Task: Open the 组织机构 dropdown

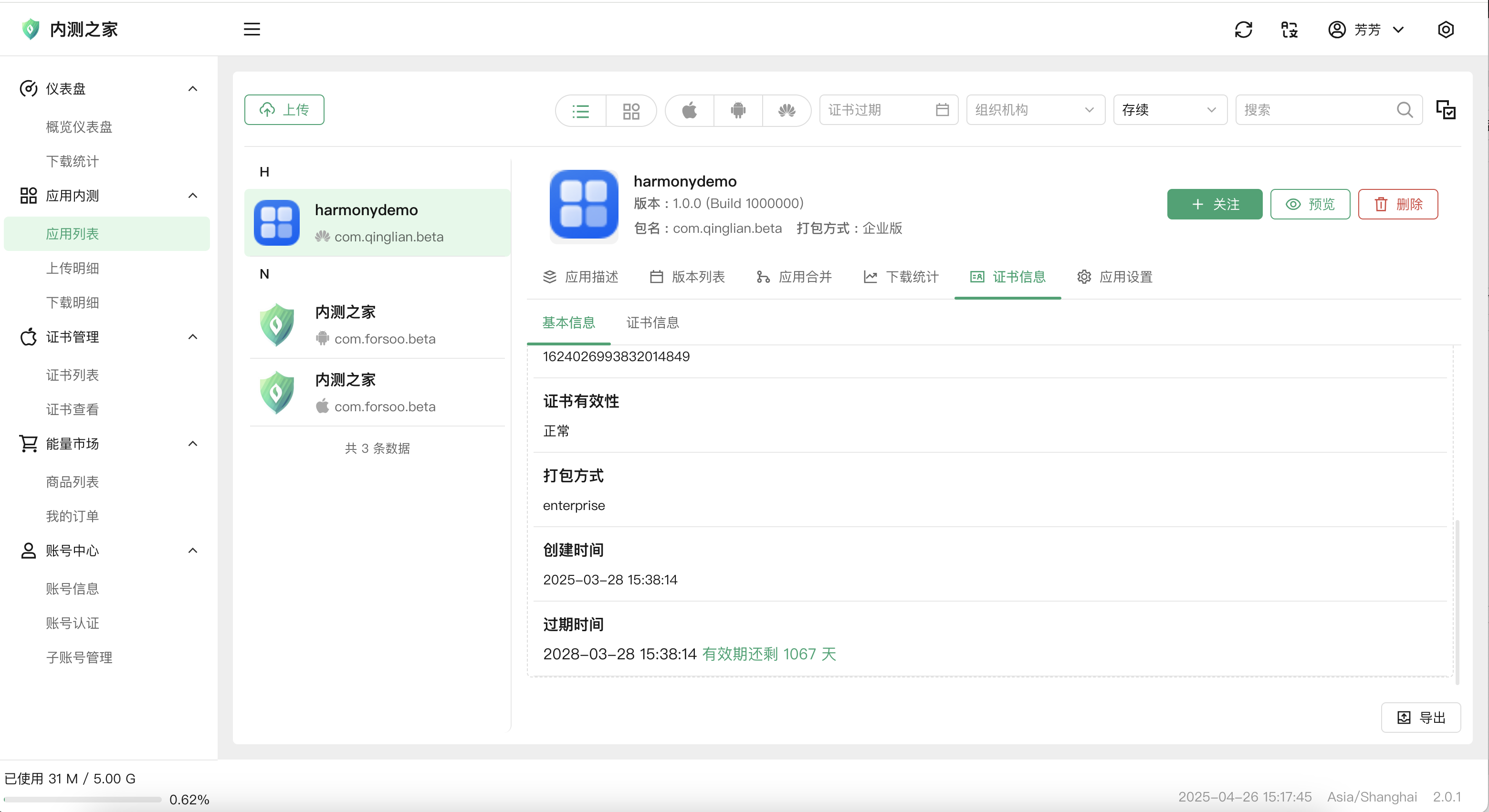Action: click(x=1035, y=110)
